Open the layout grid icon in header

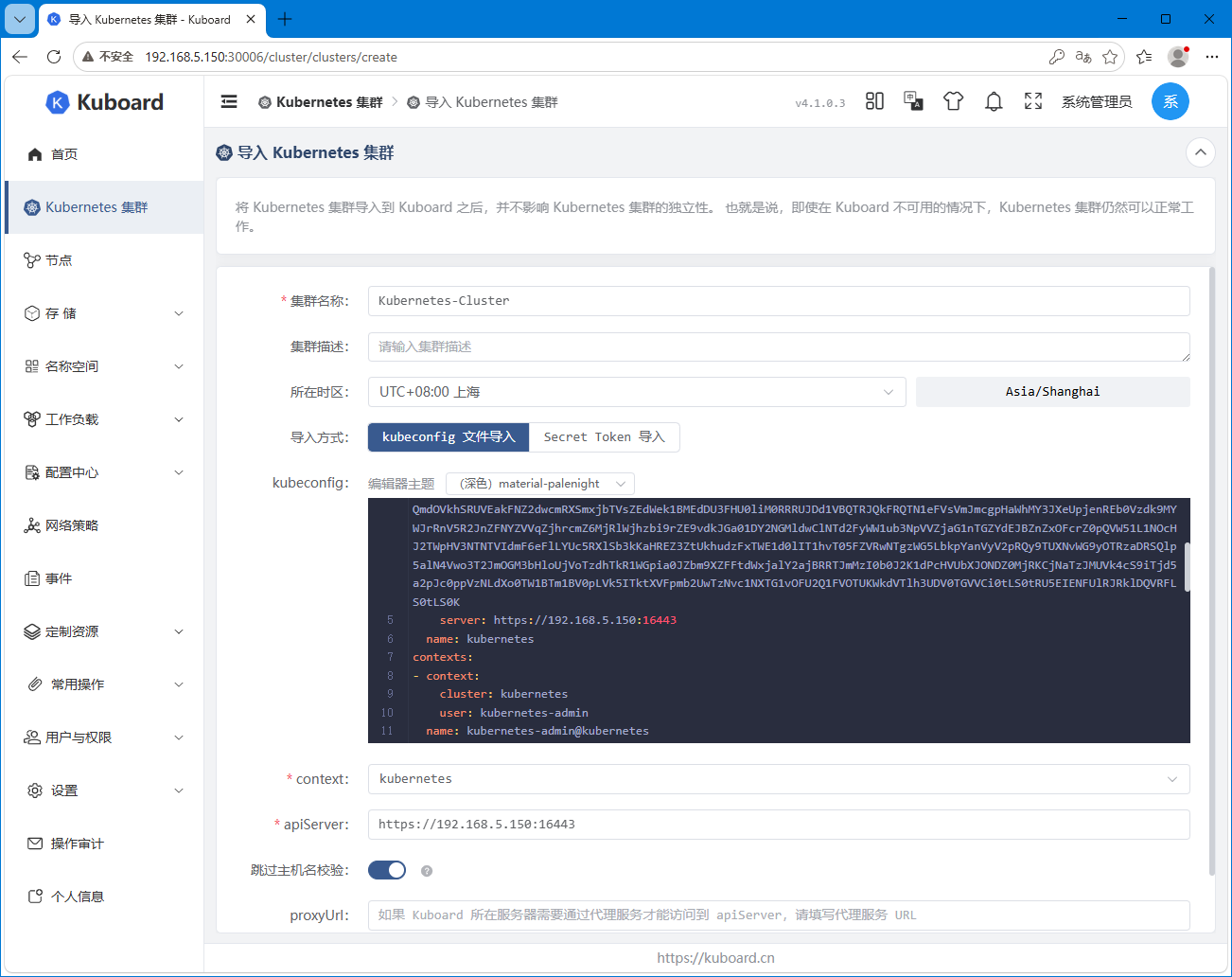(x=874, y=101)
